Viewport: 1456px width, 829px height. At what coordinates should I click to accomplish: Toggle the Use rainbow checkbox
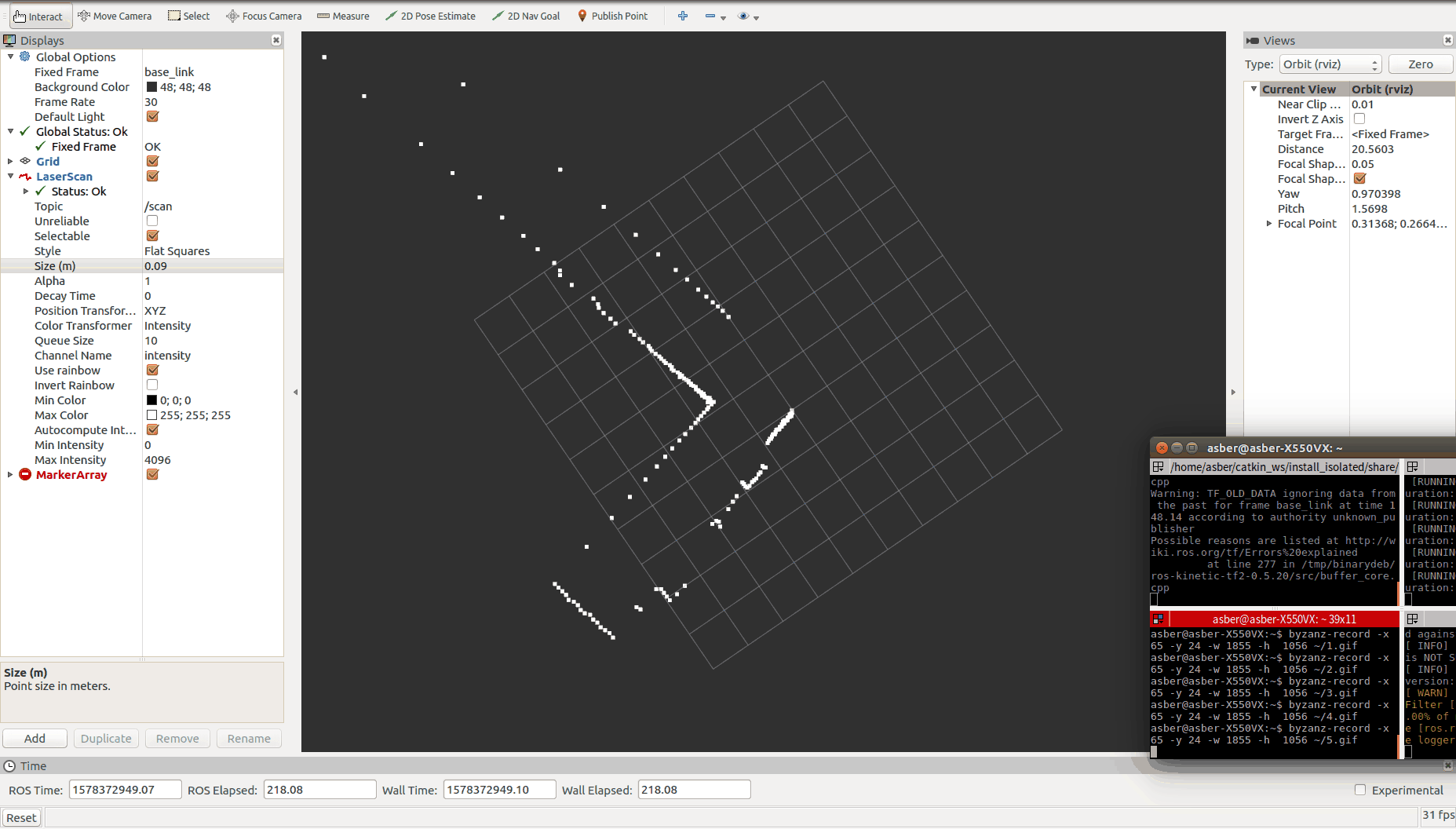tap(152, 370)
